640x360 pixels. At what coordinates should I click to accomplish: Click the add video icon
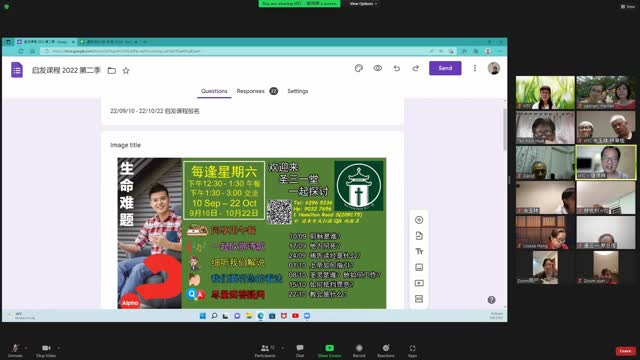point(419,283)
